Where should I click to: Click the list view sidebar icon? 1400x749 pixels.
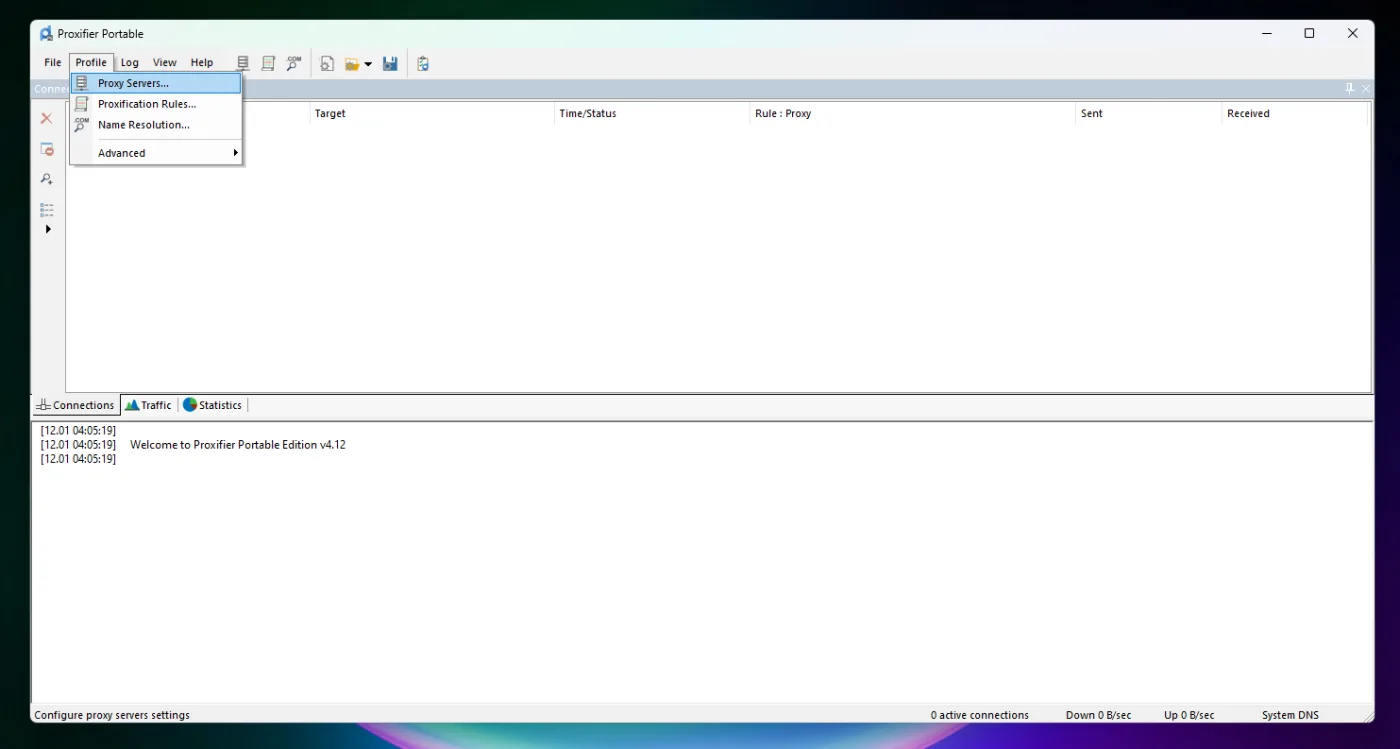click(x=46, y=210)
